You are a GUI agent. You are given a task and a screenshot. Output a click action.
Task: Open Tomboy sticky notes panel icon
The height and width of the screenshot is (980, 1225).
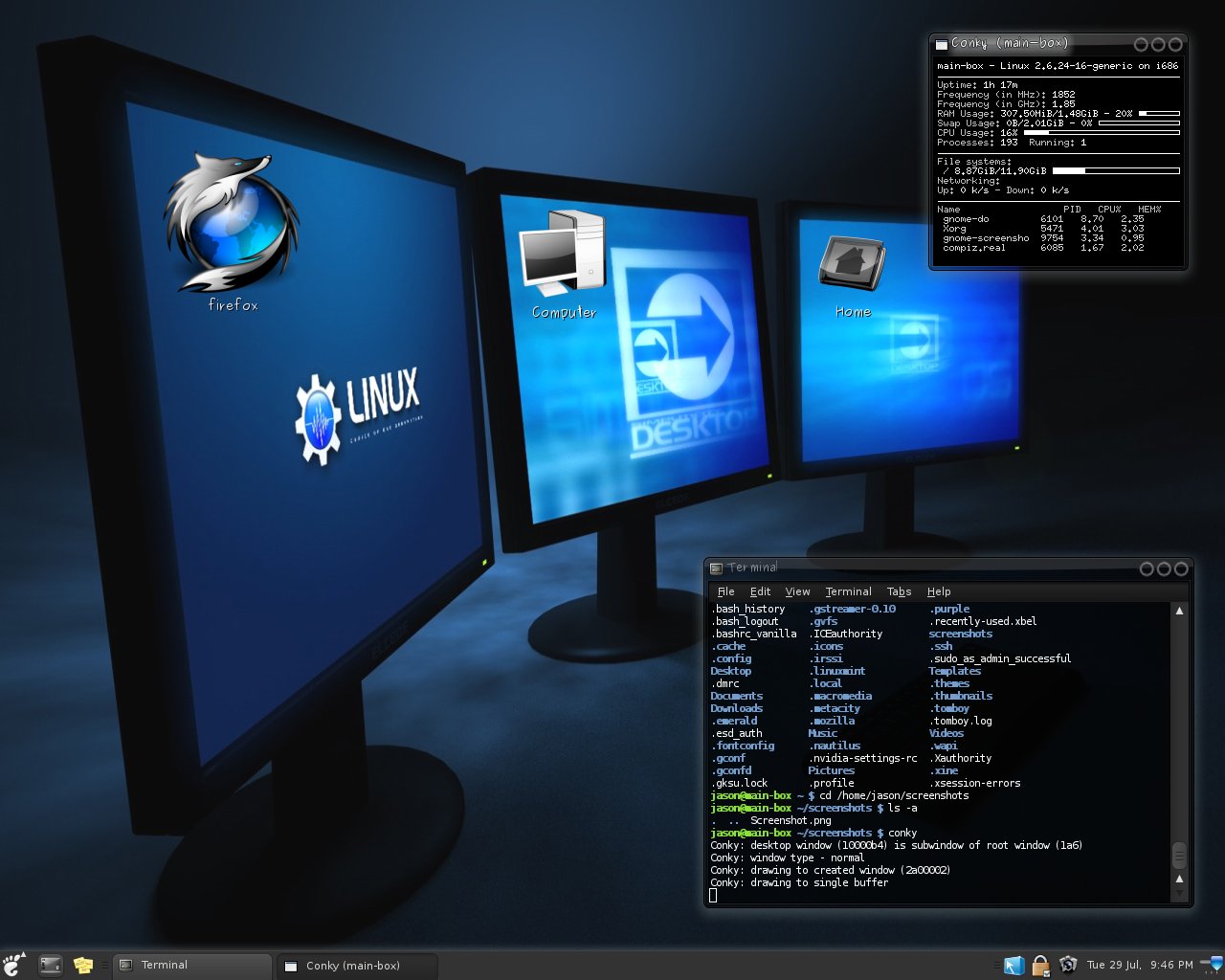[83, 965]
